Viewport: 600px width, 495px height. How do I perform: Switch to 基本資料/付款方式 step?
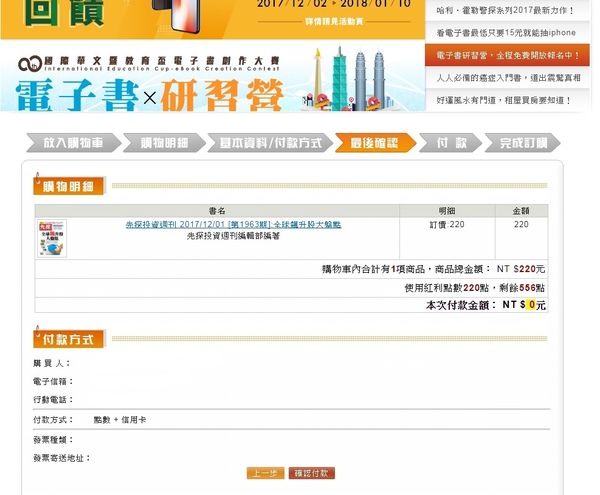[x=270, y=143]
